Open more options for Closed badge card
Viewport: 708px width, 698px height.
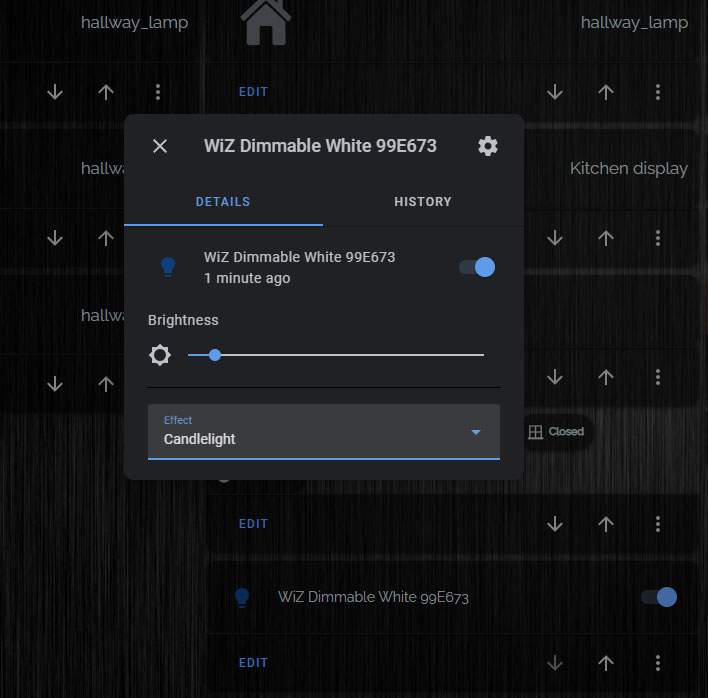click(x=658, y=524)
